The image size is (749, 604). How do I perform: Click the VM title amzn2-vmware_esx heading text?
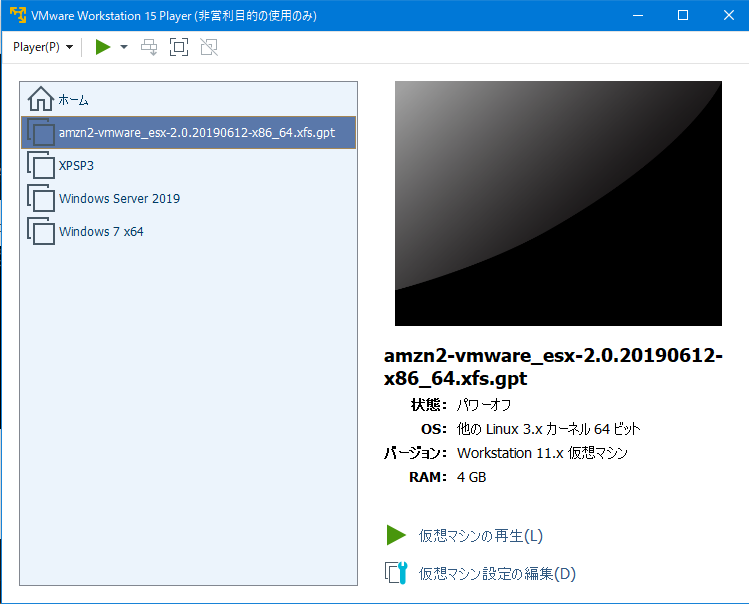coord(553,367)
